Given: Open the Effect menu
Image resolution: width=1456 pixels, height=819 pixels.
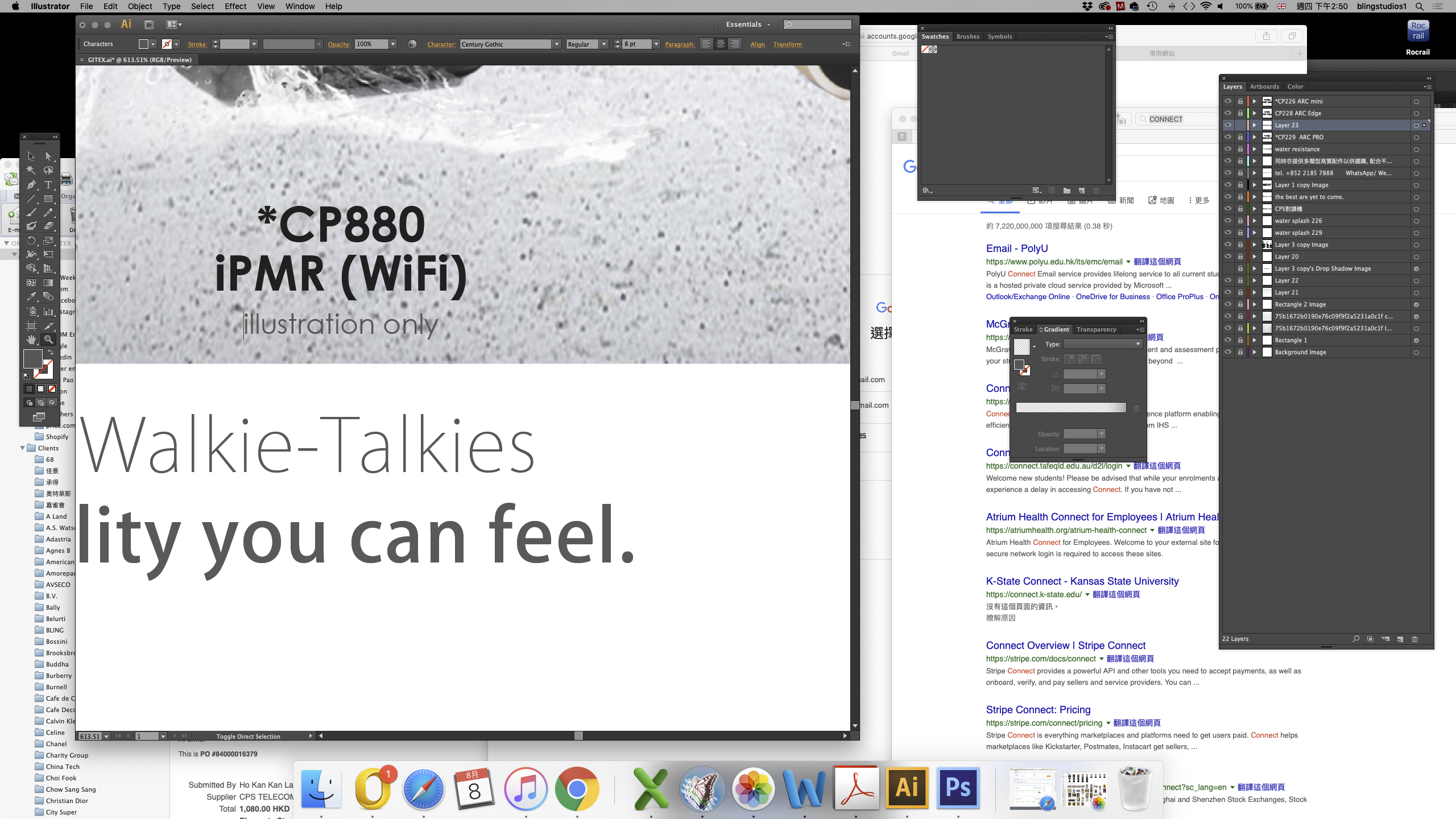Looking at the screenshot, I should point(235,6).
